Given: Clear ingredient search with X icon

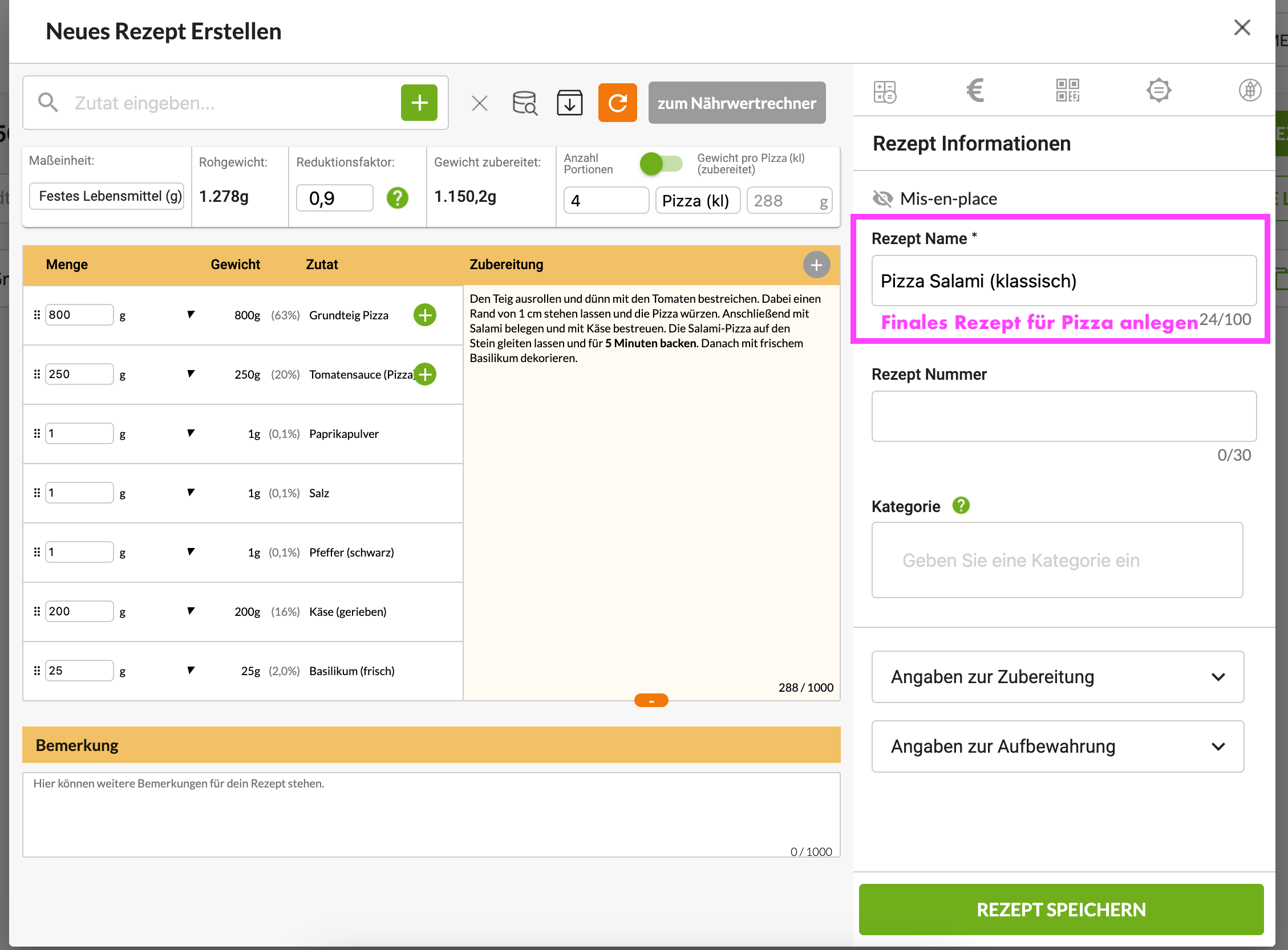Looking at the screenshot, I should pos(479,104).
